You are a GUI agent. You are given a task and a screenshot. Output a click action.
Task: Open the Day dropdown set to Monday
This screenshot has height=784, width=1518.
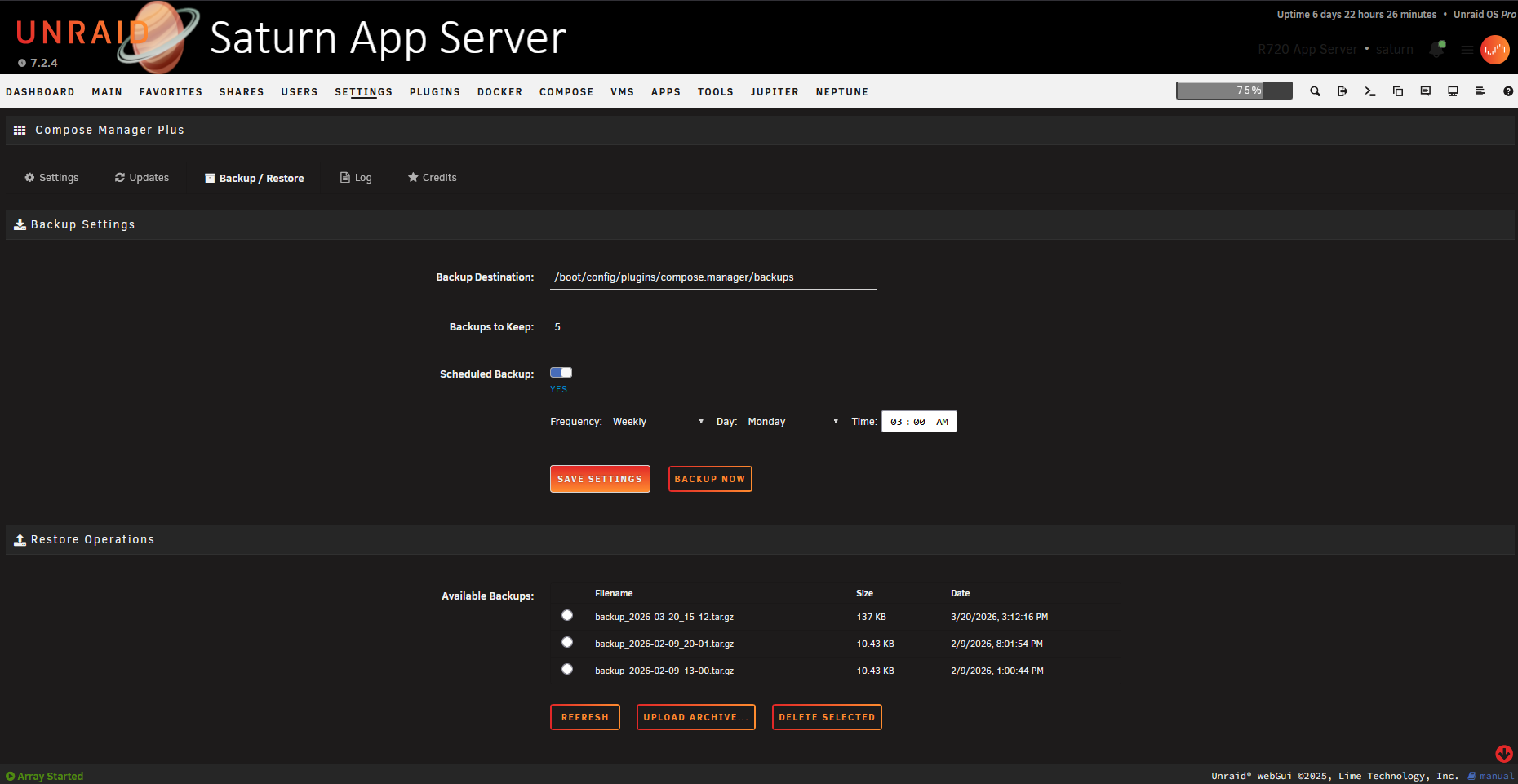pyautogui.click(x=790, y=422)
